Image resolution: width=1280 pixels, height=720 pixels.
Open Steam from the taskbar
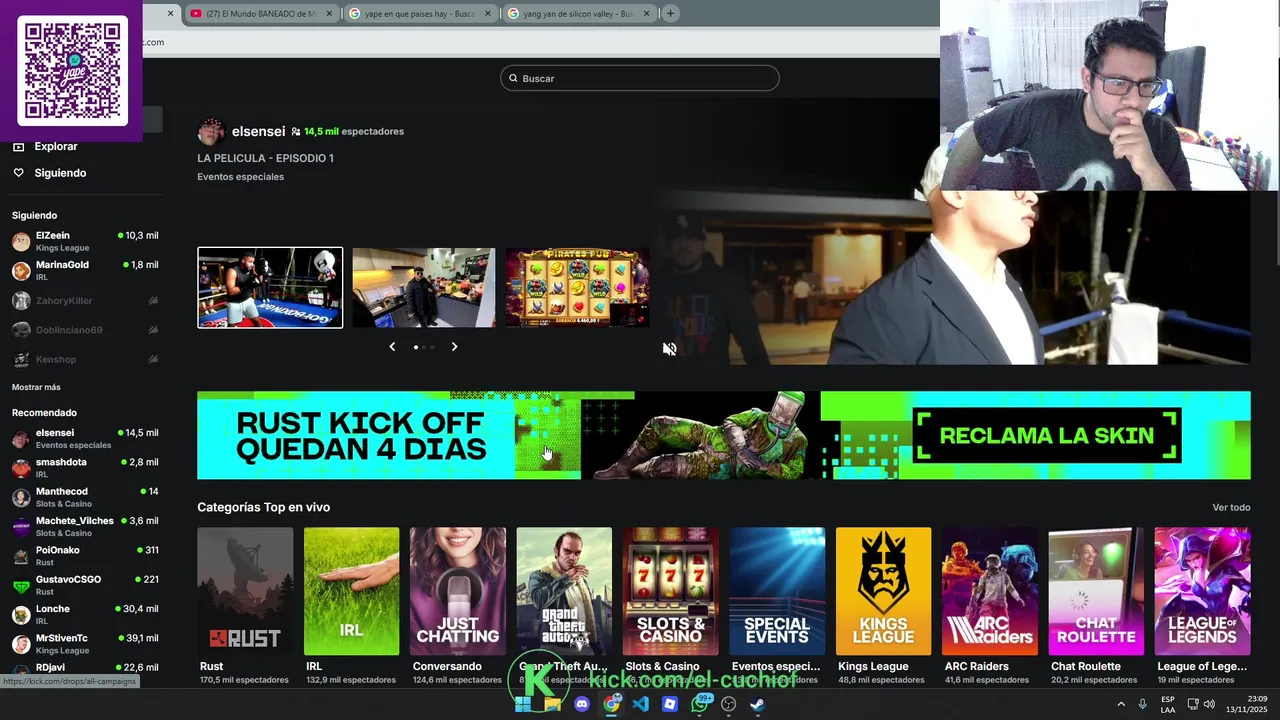(758, 704)
